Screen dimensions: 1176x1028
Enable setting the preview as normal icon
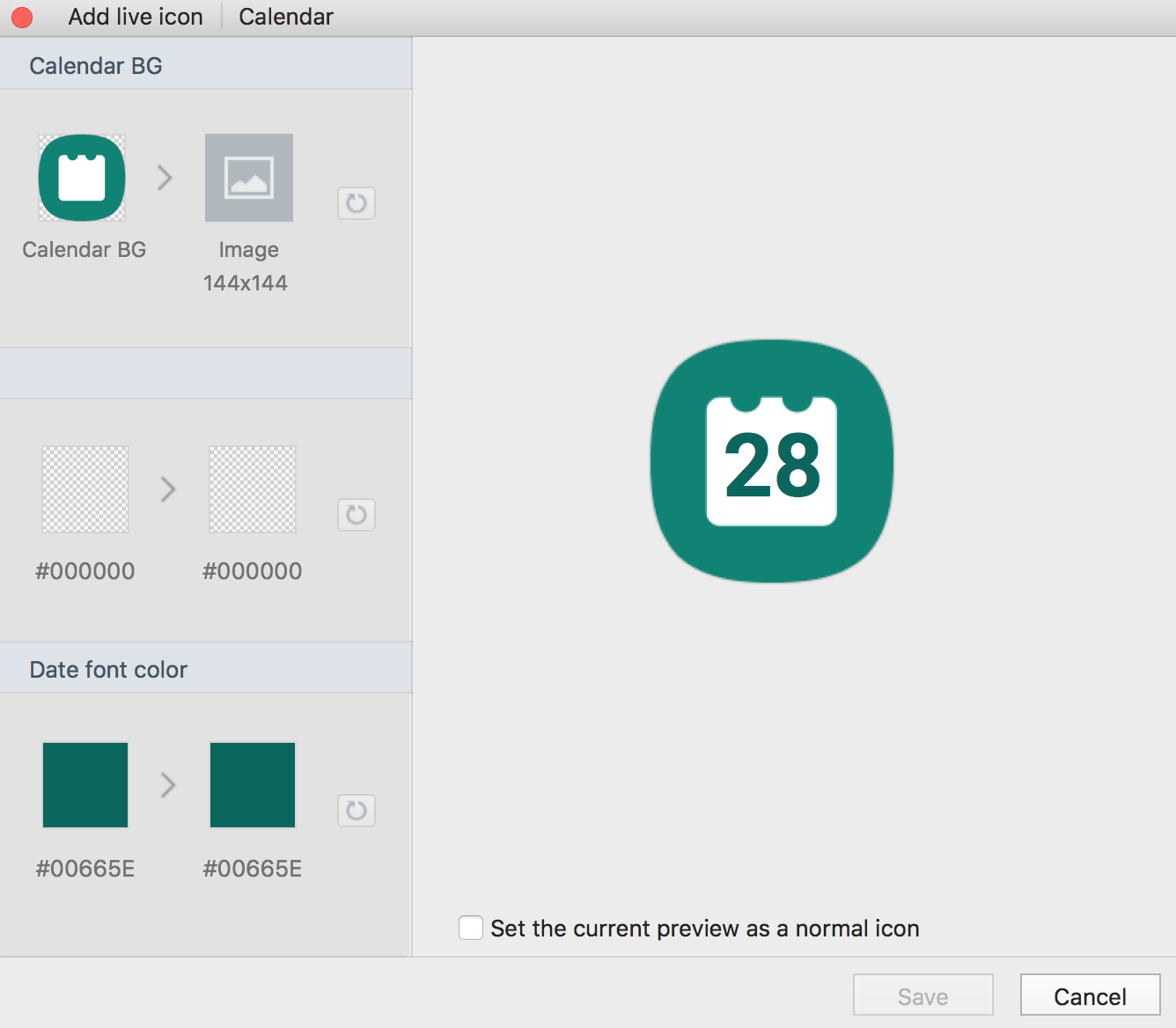[x=470, y=928]
